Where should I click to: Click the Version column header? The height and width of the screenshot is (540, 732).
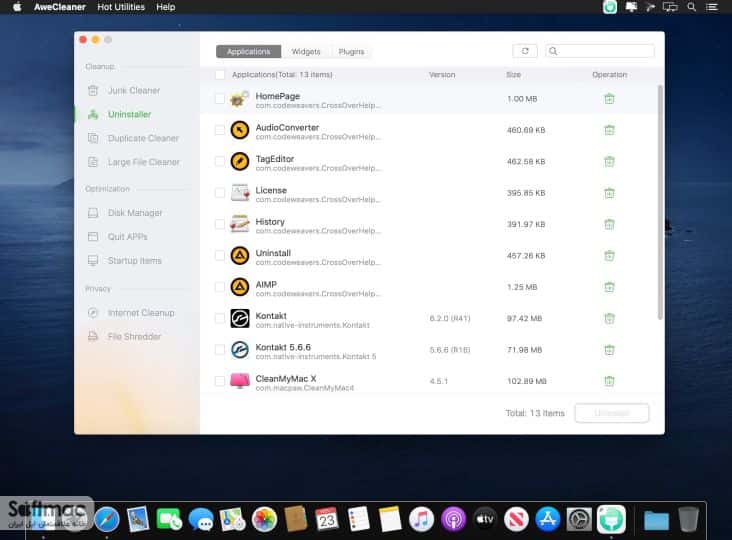(442, 75)
